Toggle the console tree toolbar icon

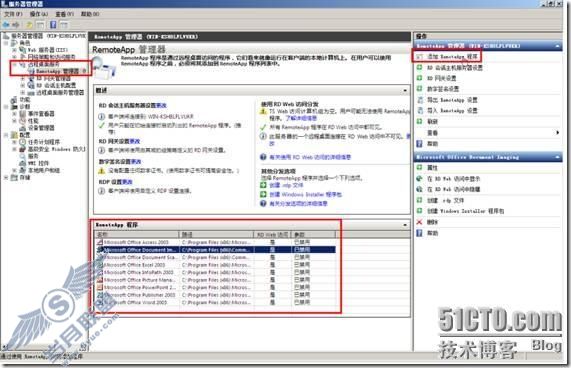(40, 25)
